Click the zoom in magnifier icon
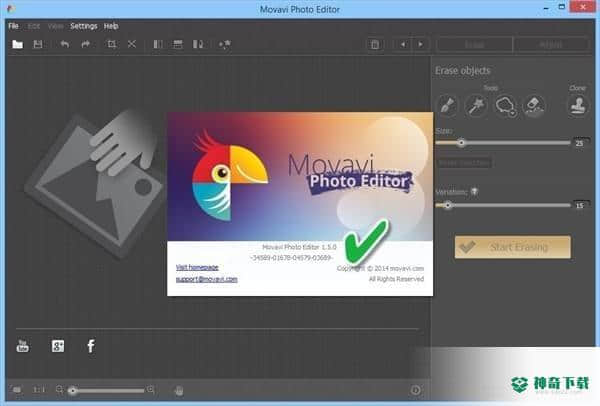The image size is (600, 406). (x=151, y=390)
